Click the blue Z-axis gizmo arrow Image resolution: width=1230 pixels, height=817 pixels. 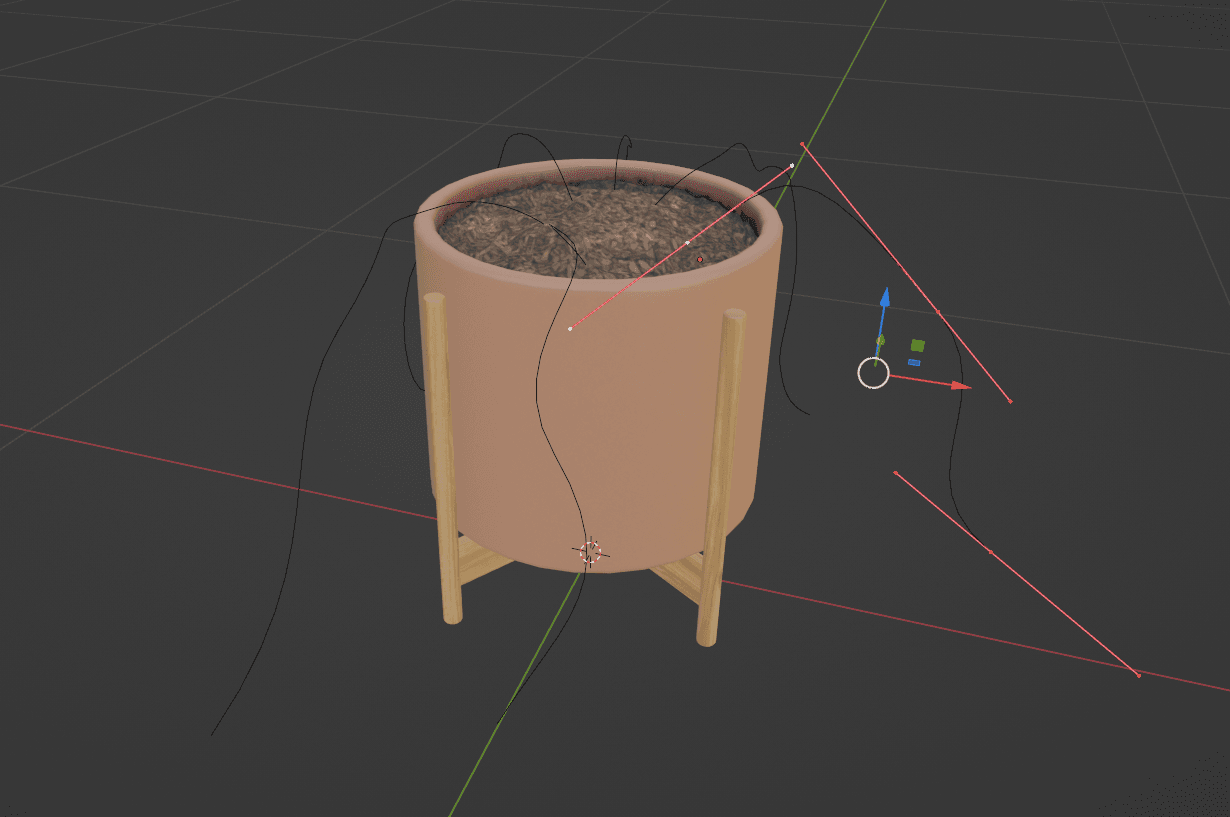(x=884, y=300)
